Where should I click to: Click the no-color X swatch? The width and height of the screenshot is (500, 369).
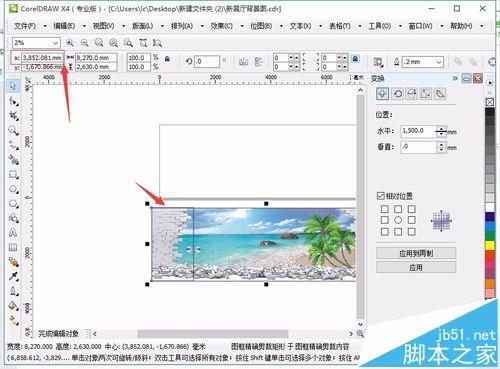pos(490,102)
